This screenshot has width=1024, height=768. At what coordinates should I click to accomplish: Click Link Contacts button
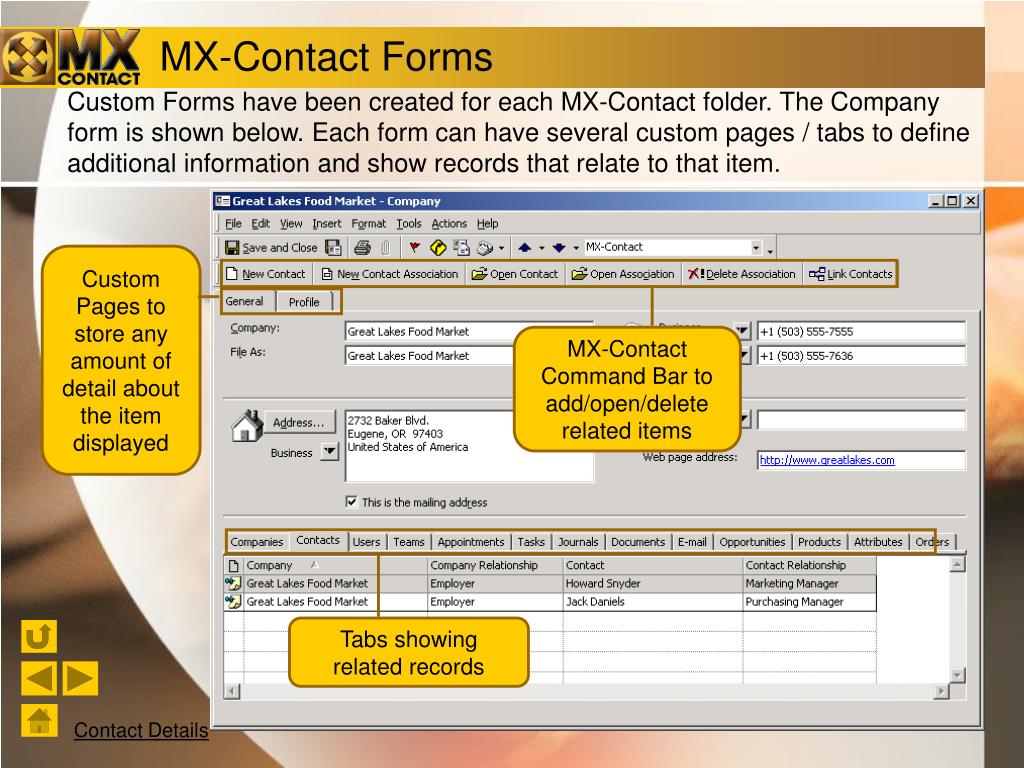click(851, 274)
